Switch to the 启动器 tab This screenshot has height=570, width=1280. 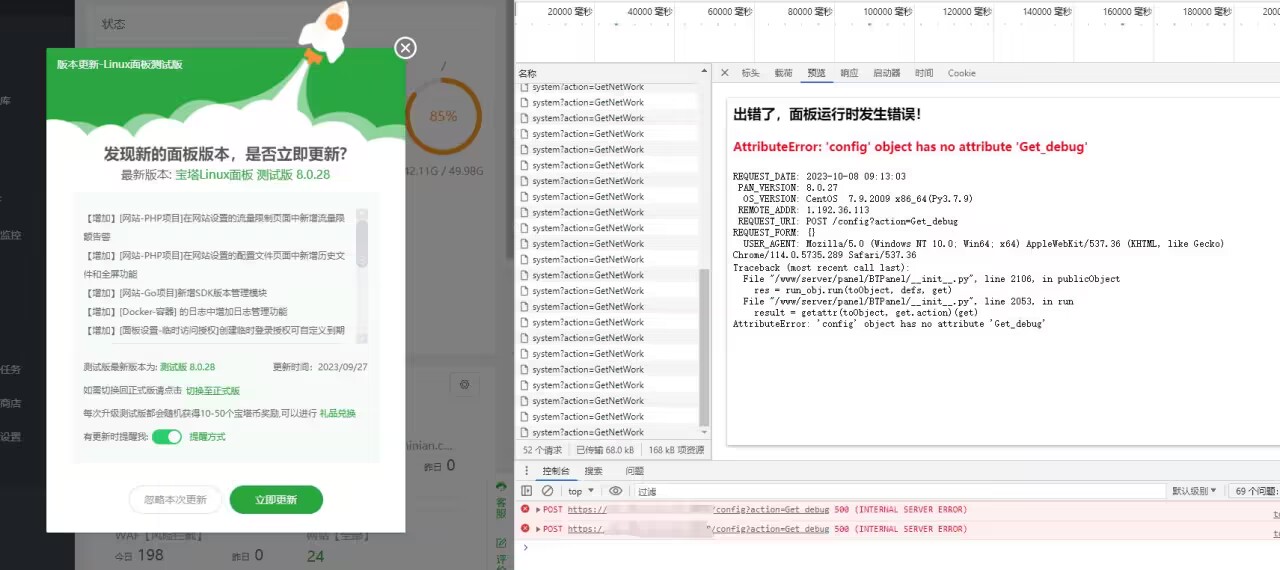tap(886, 73)
